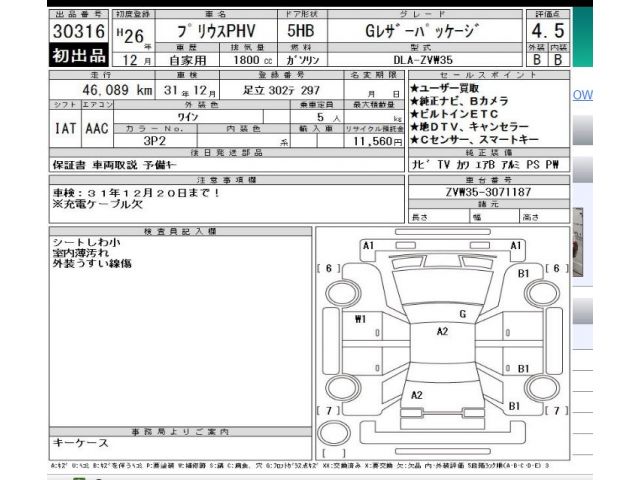Screen dimensions: 640x480
Task: Click the recycle fee 11,560円
Action: (x=378, y=141)
